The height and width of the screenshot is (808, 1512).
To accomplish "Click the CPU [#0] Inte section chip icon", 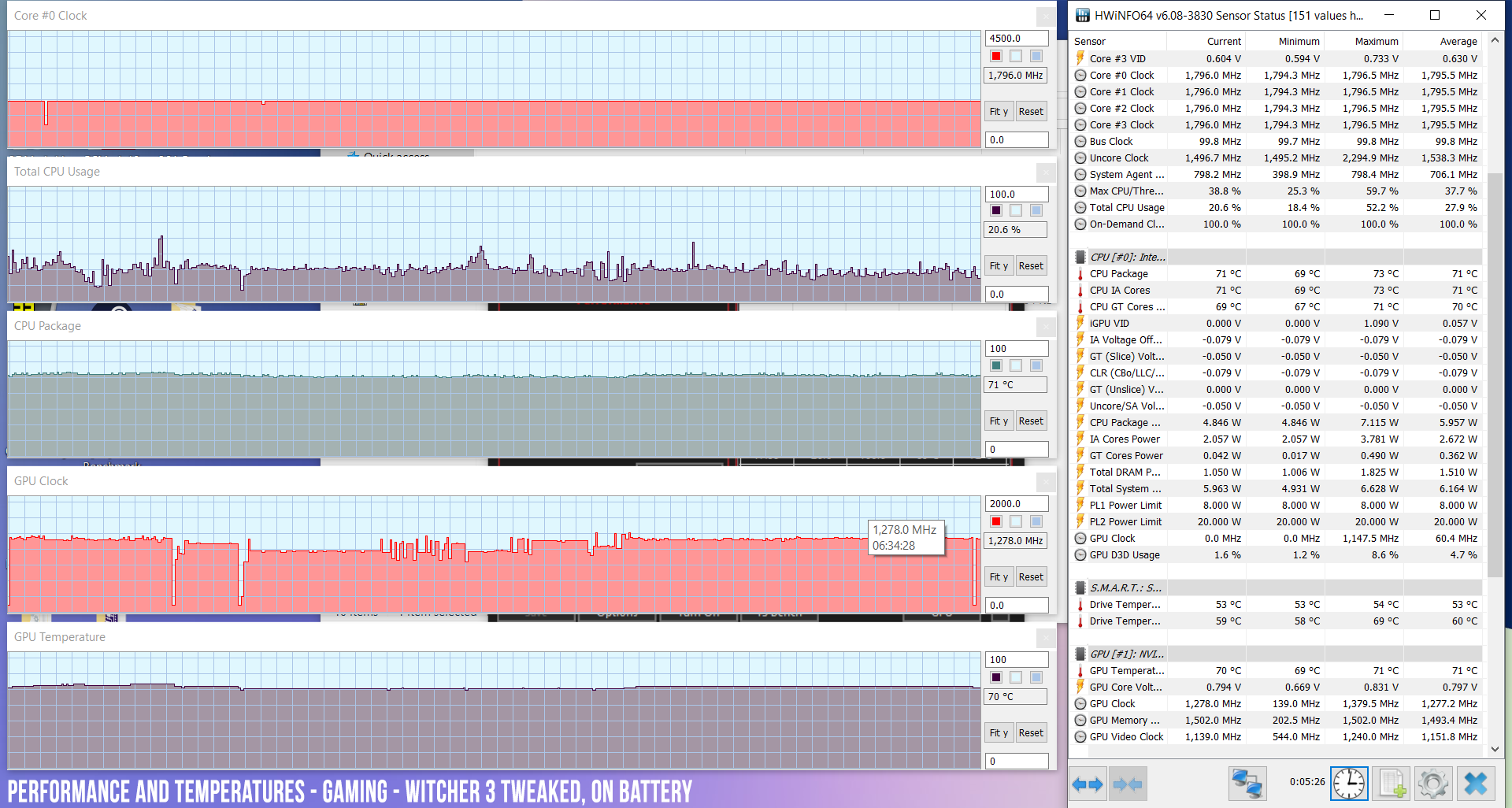I will pyautogui.click(x=1080, y=258).
